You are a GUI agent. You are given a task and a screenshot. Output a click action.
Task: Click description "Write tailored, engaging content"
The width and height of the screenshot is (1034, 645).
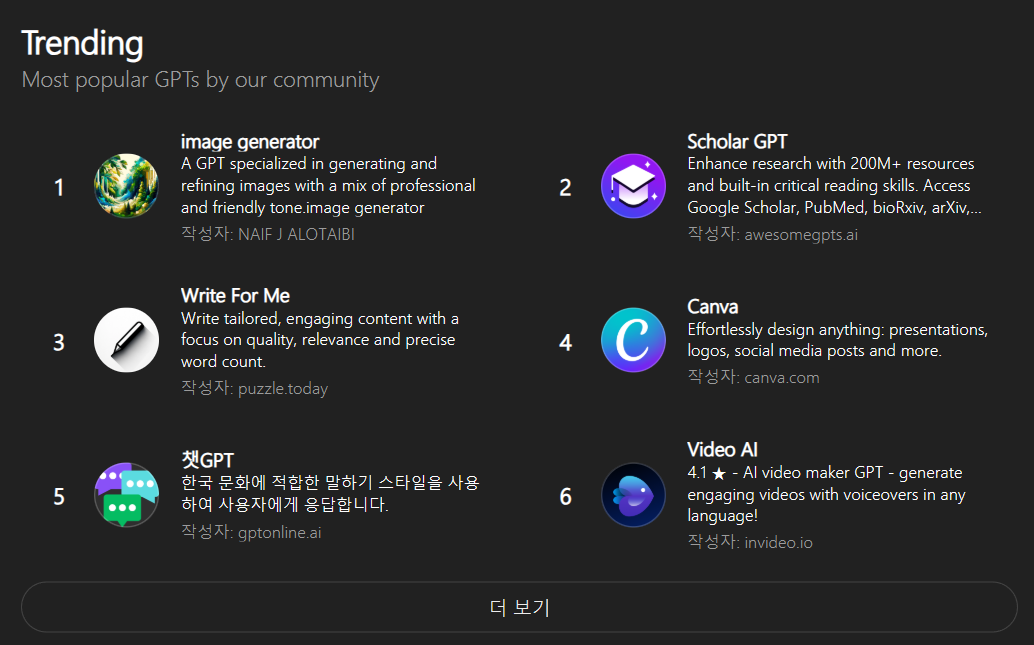coord(320,340)
